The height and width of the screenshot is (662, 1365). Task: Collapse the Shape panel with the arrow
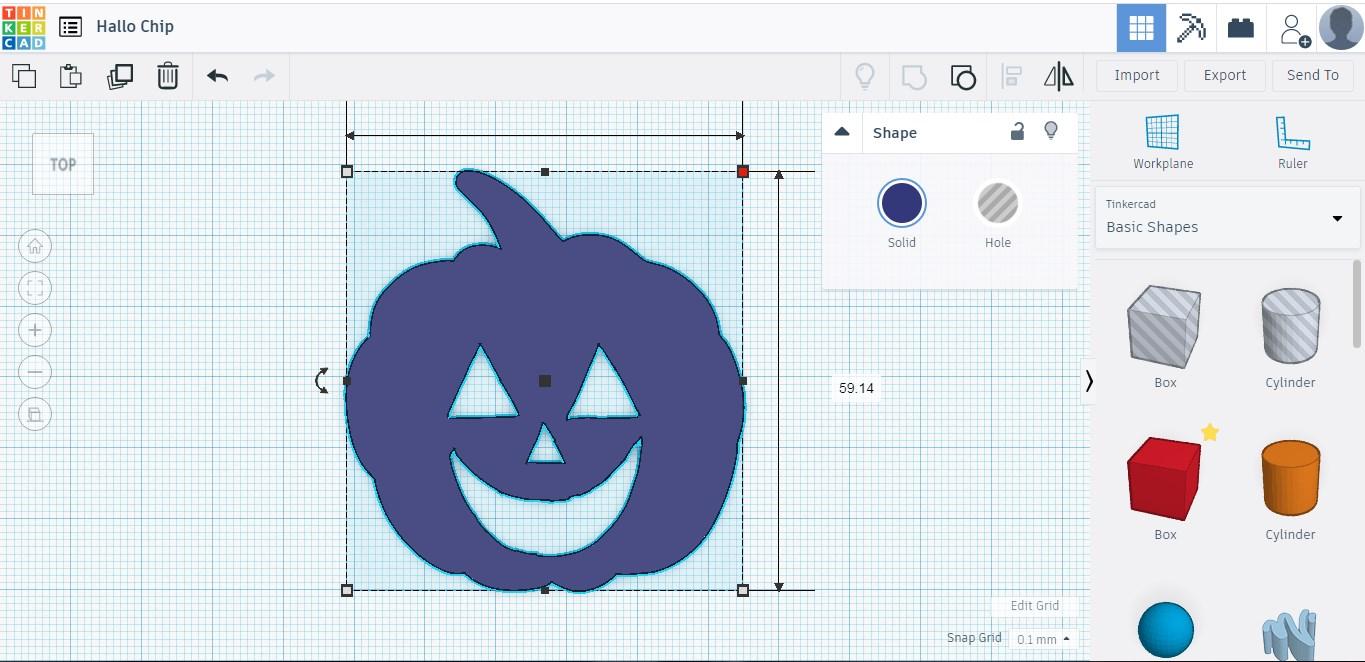841,131
